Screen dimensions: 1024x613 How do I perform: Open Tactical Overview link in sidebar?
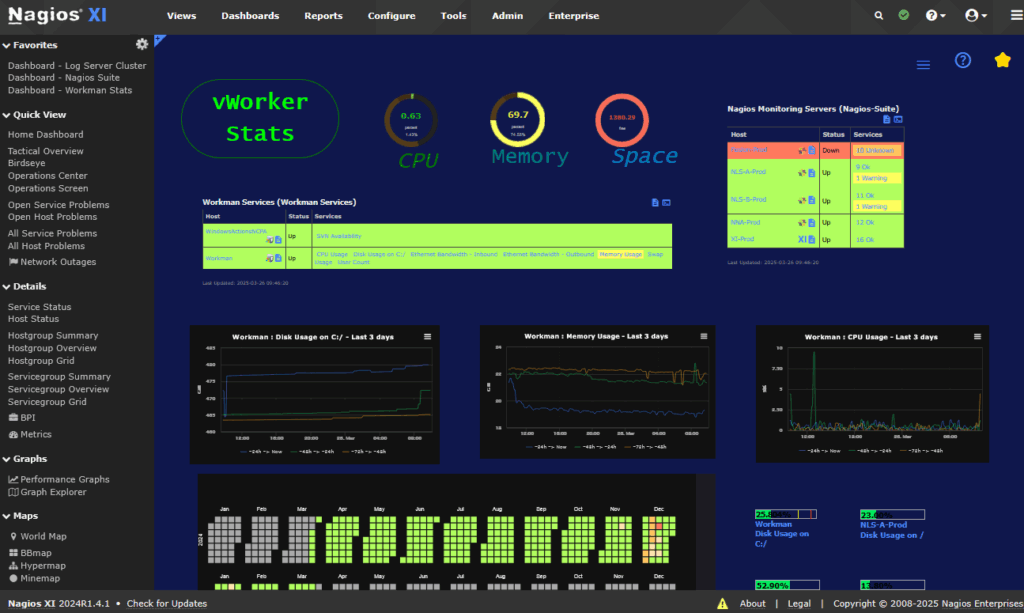pyautogui.click(x=46, y=151)
